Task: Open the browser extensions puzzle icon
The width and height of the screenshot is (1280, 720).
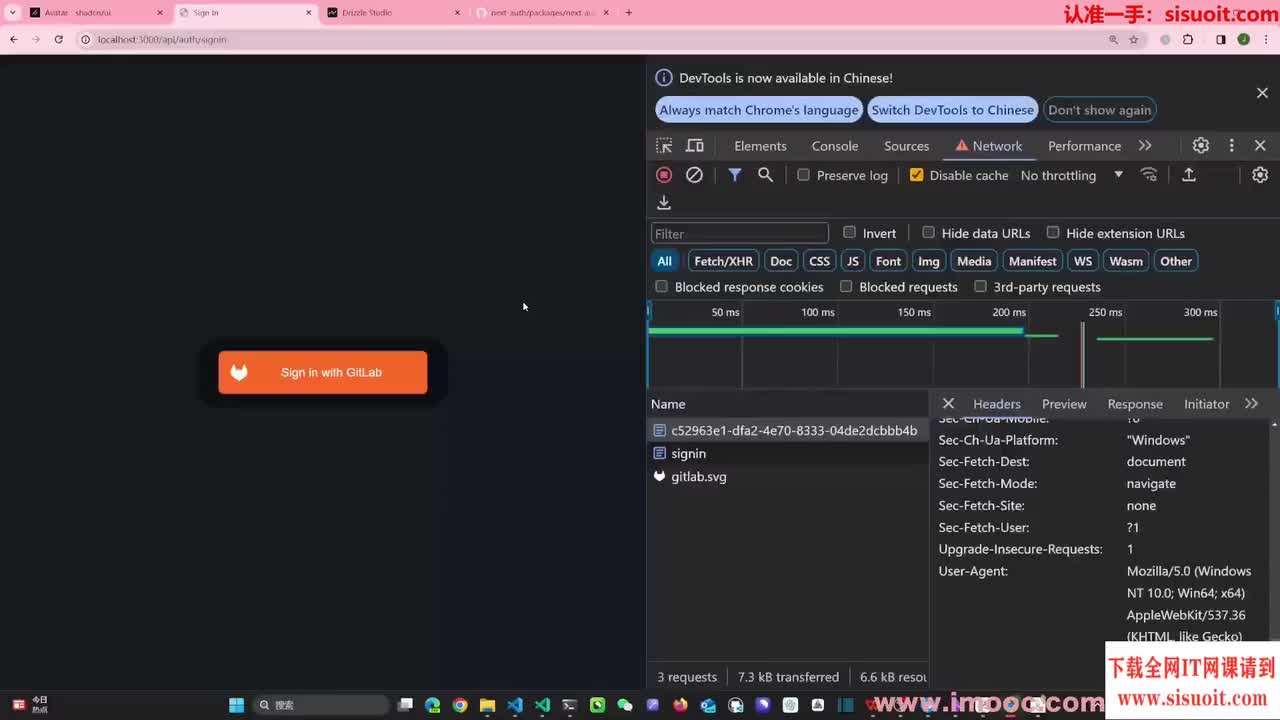Action: (x=1188, y=39)
